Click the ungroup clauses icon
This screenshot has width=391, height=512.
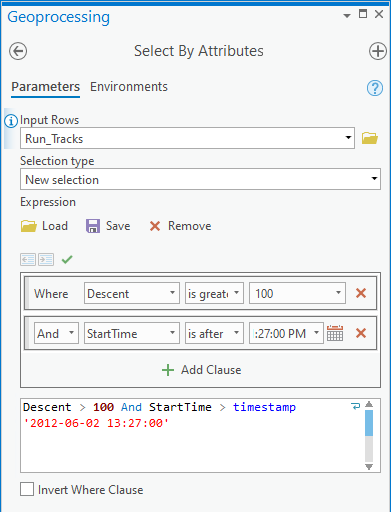(28, 259)
